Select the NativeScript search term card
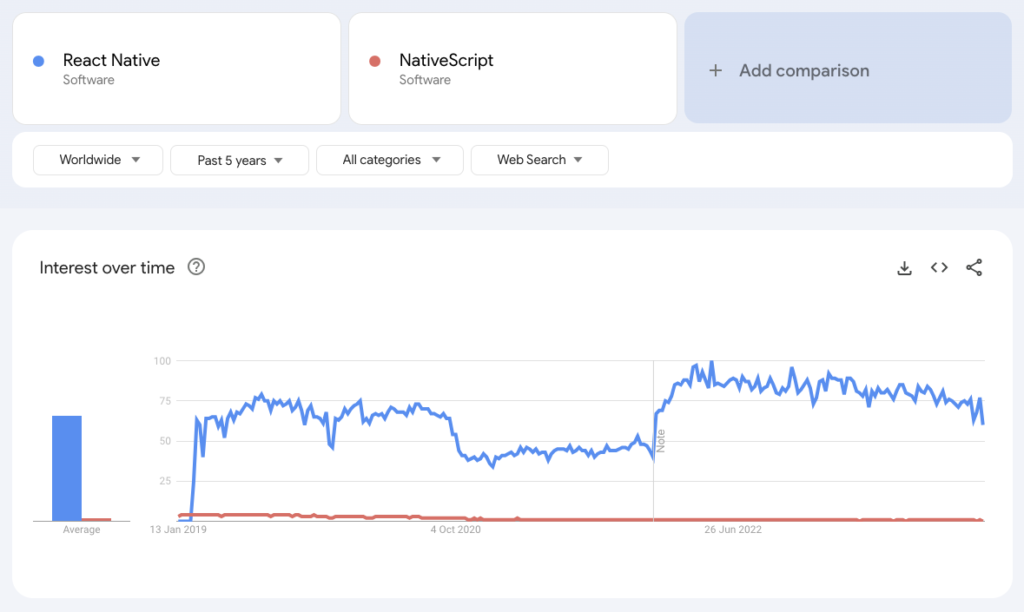Image resolution: width=1024 pixels, height=612 pixels. point(513,69)
